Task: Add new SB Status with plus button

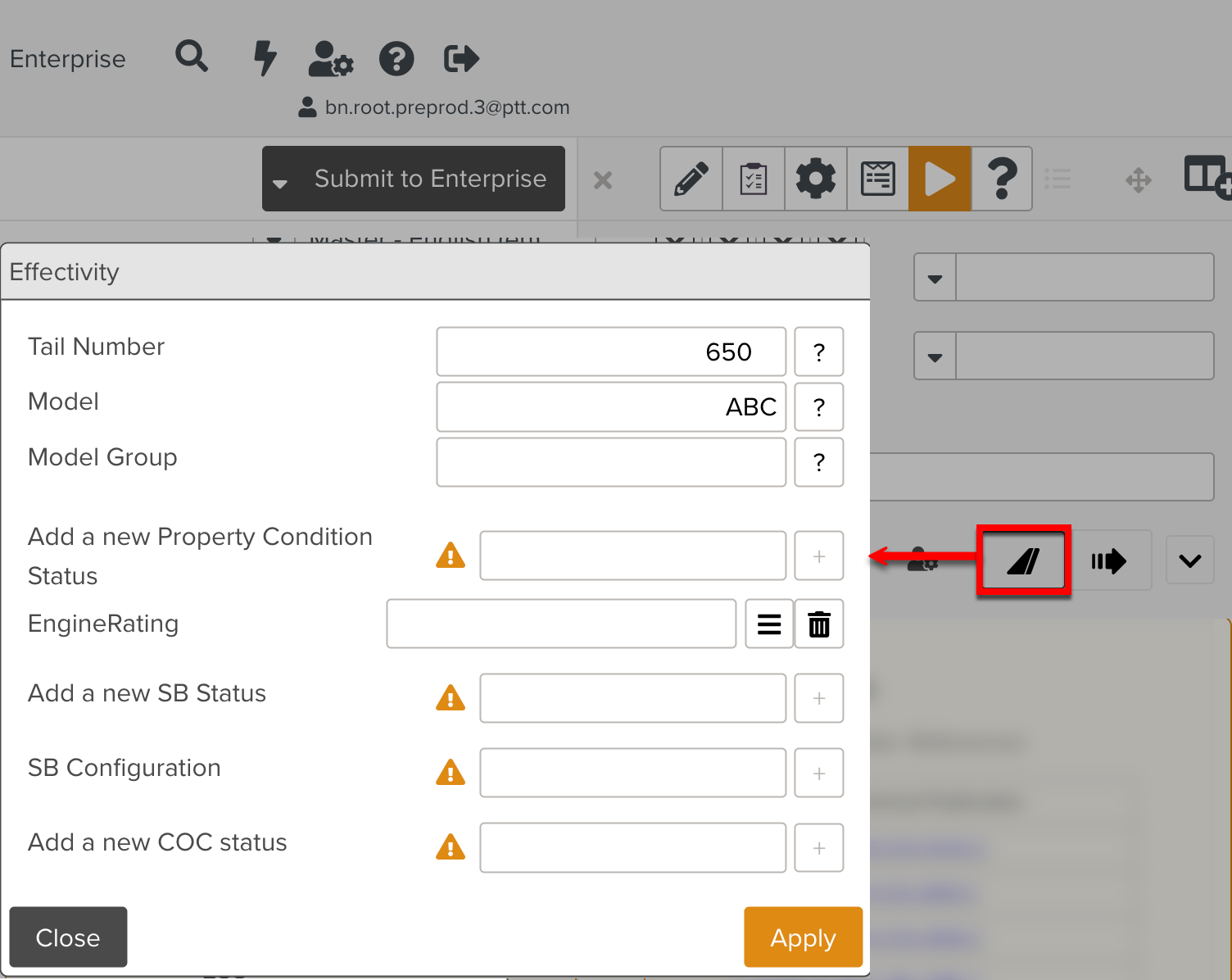Action: 819,699
